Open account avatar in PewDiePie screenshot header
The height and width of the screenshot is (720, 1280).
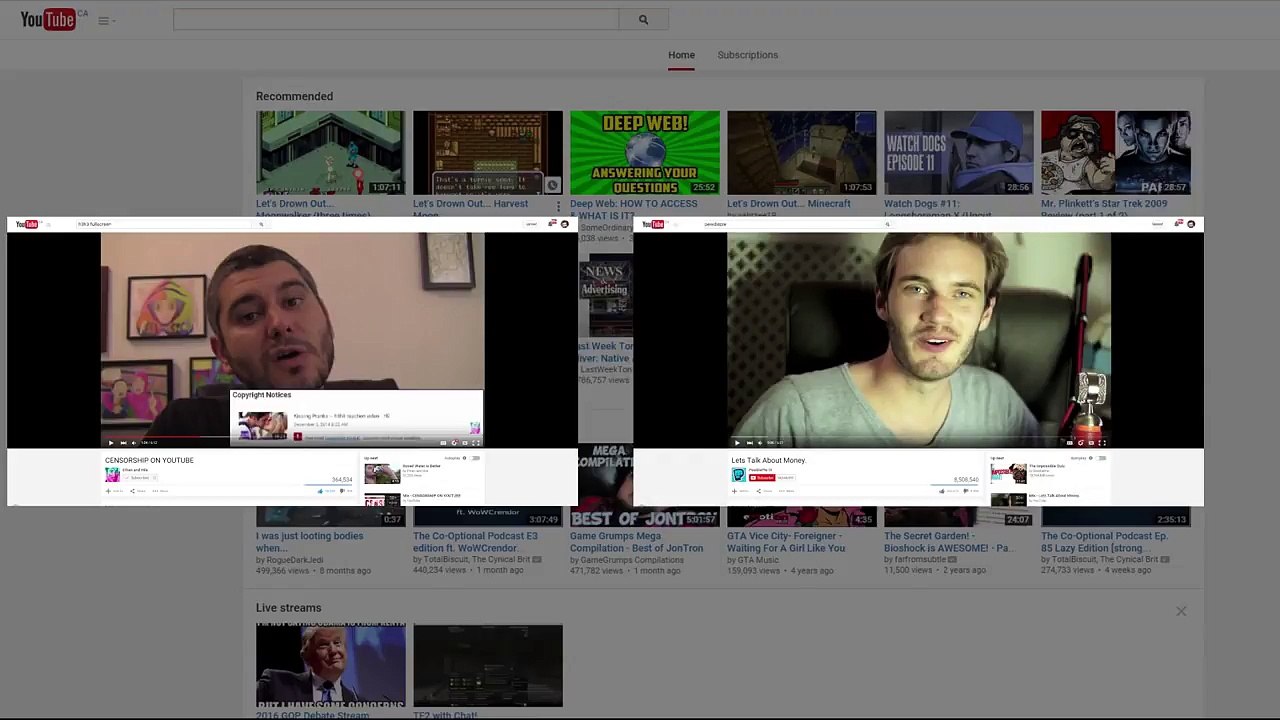pos(1191,224)
